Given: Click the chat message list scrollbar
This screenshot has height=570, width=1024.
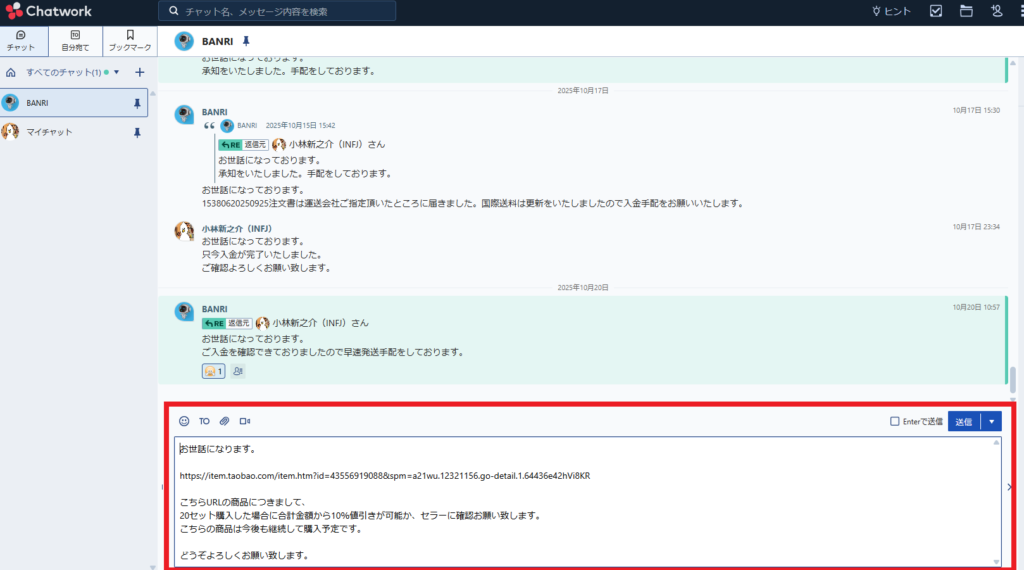Looking at the screenshot, I should click(x=1012, y=380).
